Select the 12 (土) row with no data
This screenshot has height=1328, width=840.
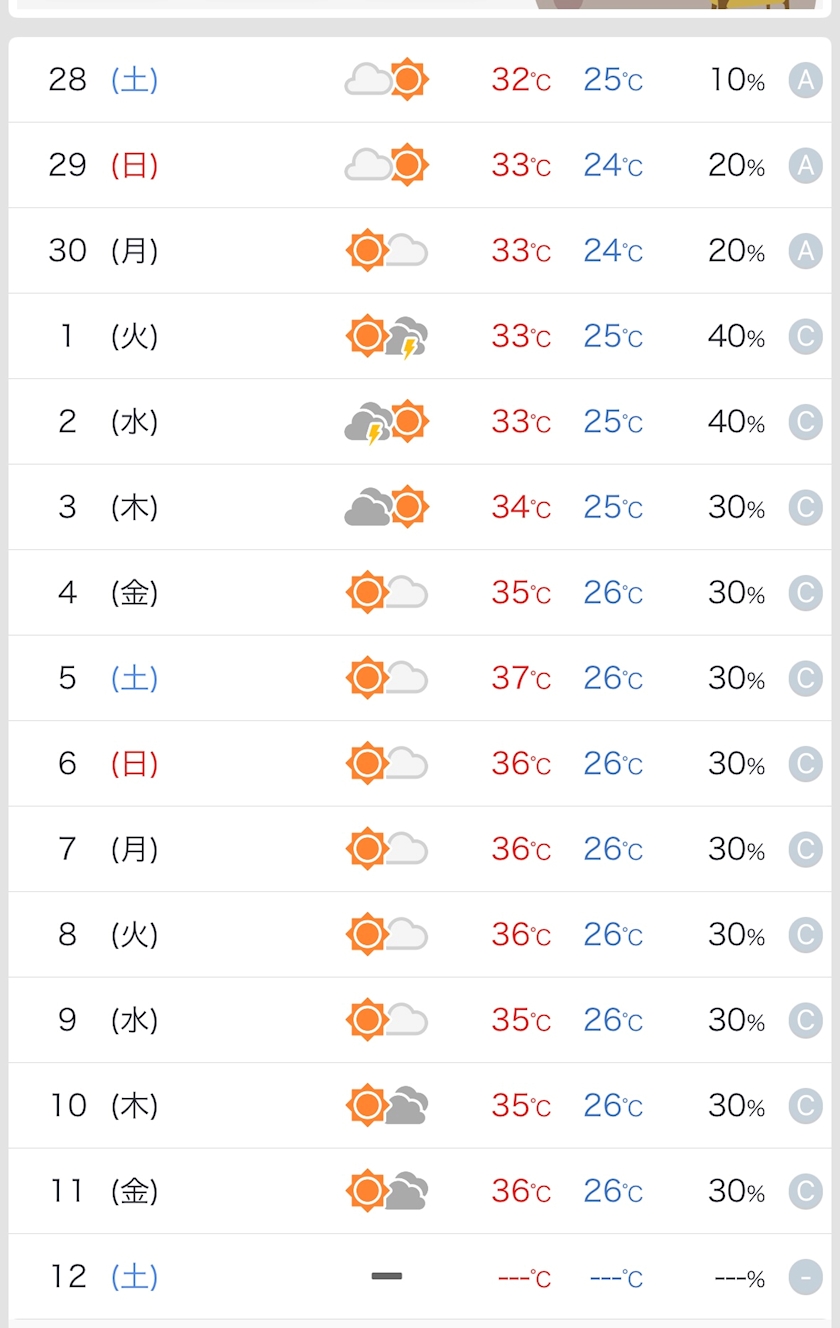420,1276
